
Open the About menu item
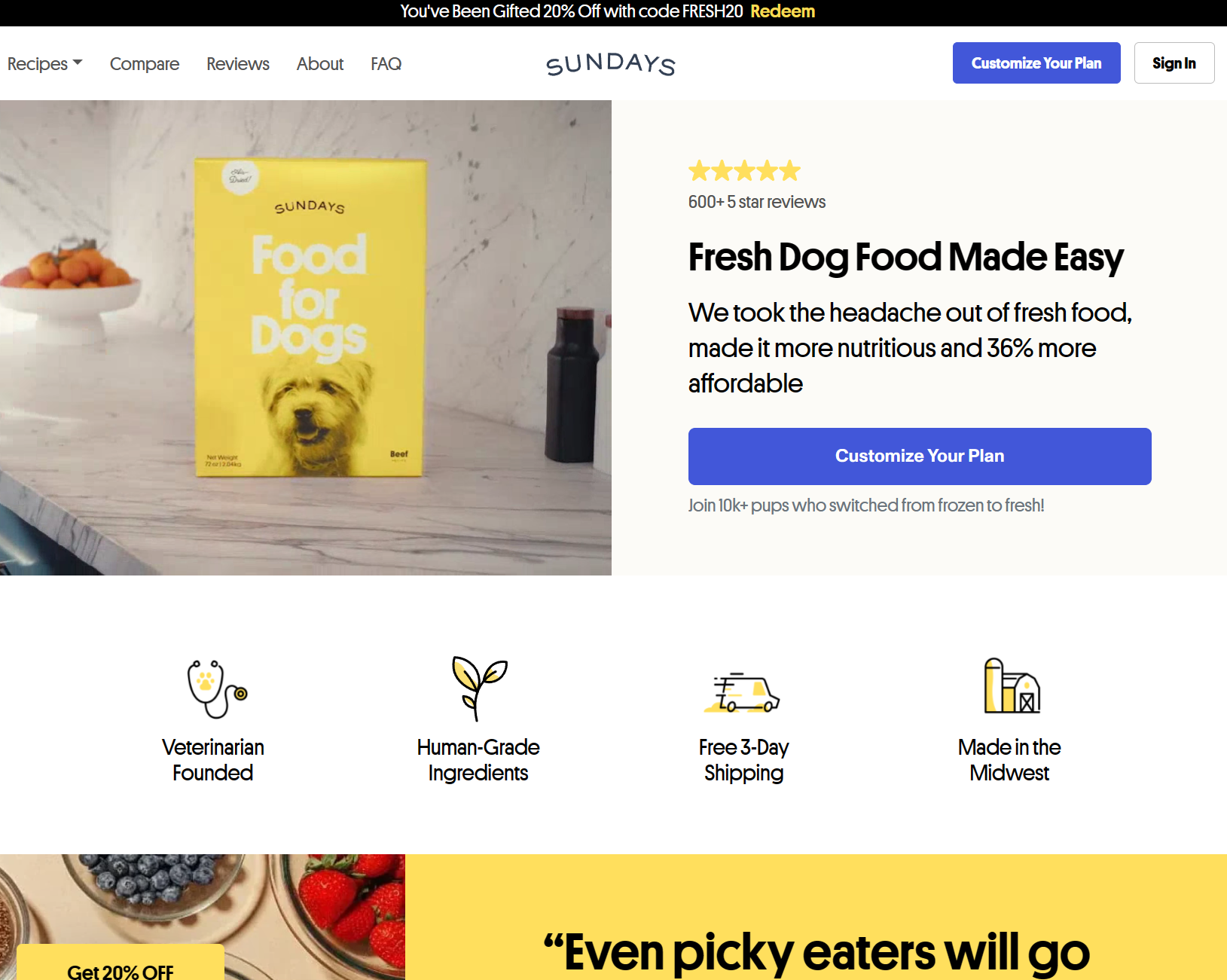[x=320, y=64]
